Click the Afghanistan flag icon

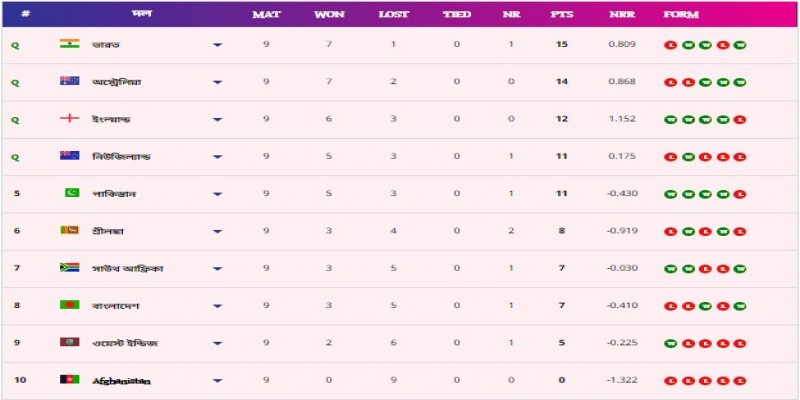[69, 380]
